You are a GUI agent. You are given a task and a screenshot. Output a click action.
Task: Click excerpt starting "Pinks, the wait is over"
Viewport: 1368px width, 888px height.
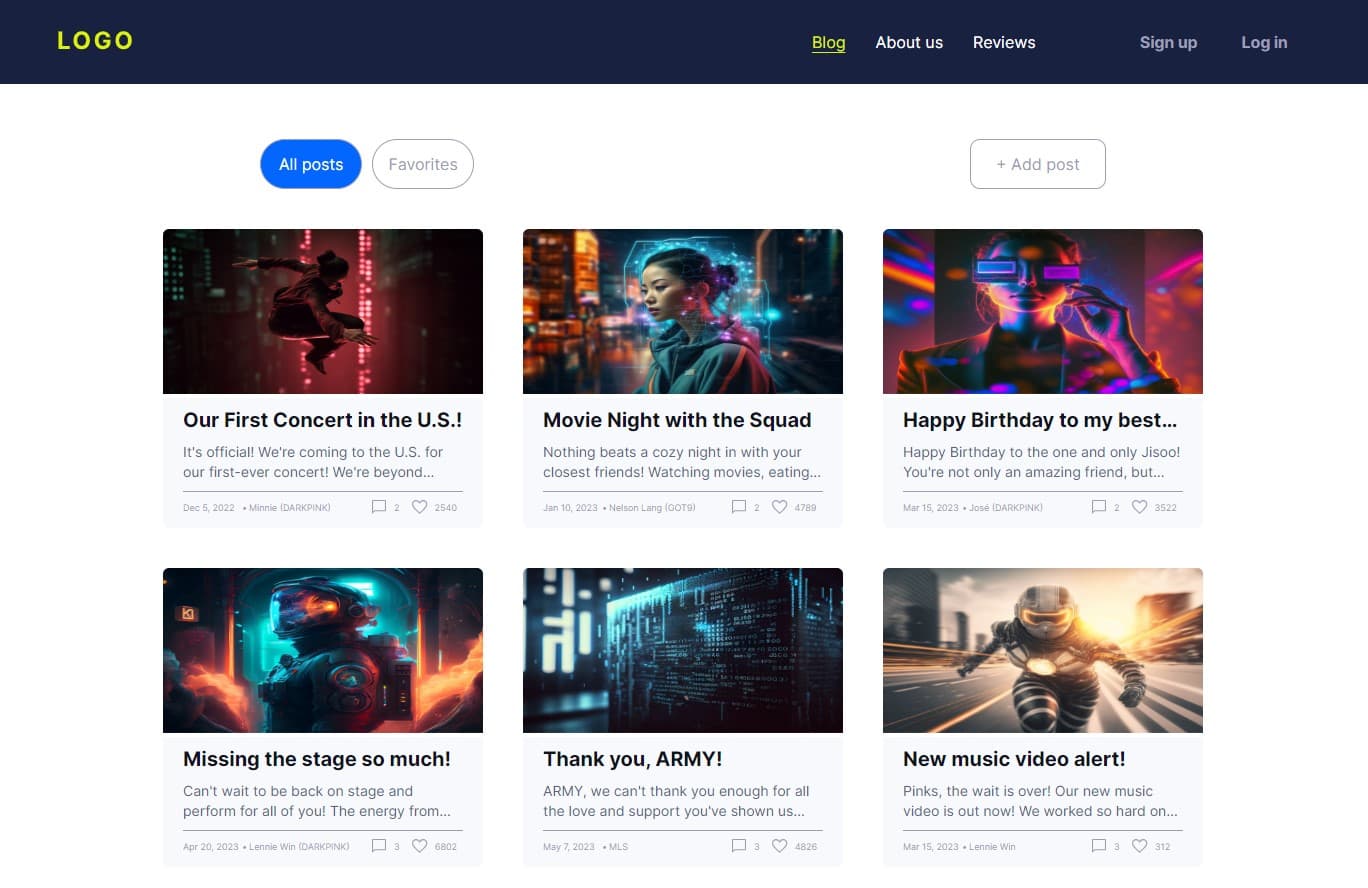[x=1040, y=801]
